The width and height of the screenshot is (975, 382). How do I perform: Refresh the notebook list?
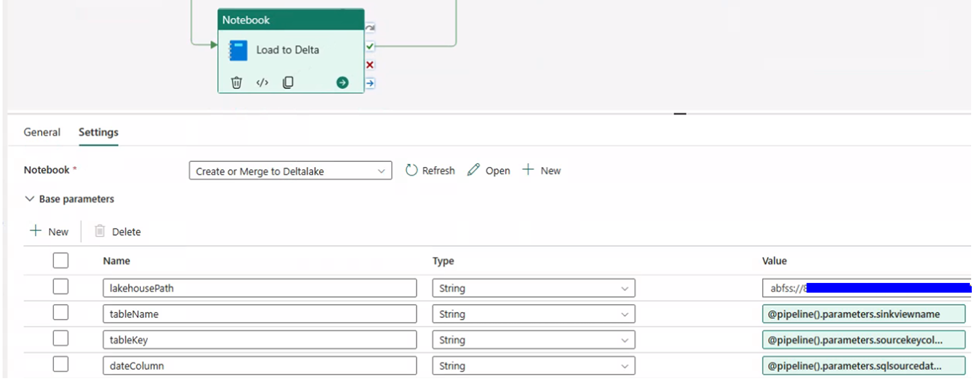pyautogui.click(x=430, y=170)
